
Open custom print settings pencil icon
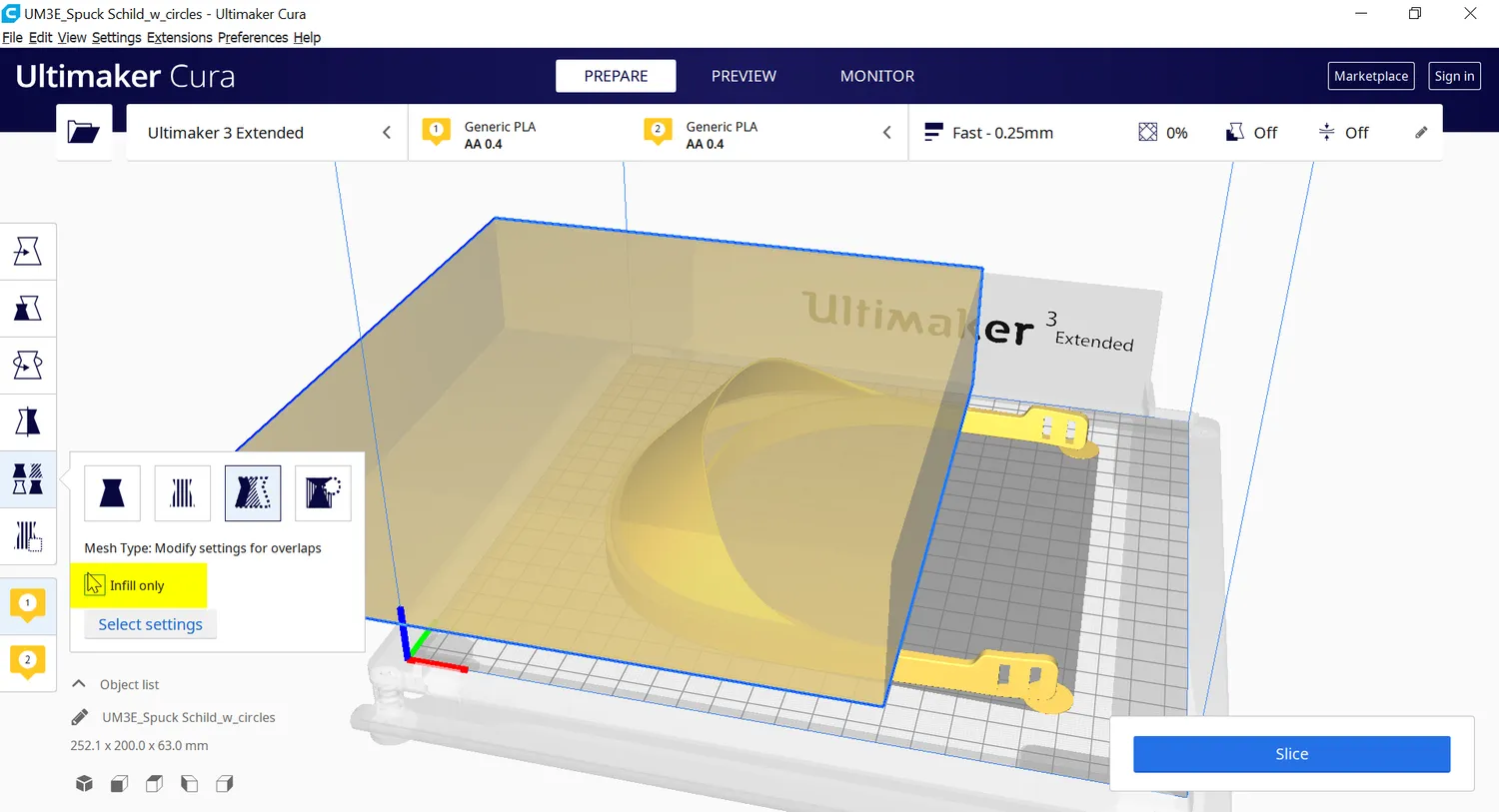pos(1421,132)
